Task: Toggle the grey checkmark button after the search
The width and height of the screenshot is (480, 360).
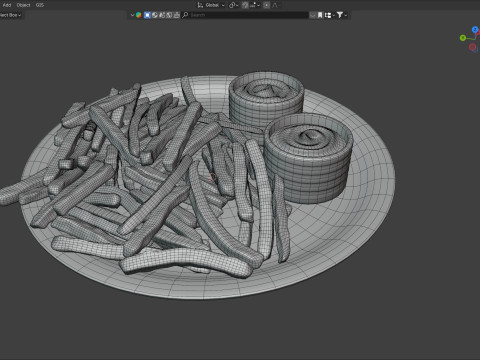Action: pyautogui.click(x=313, y=15)
